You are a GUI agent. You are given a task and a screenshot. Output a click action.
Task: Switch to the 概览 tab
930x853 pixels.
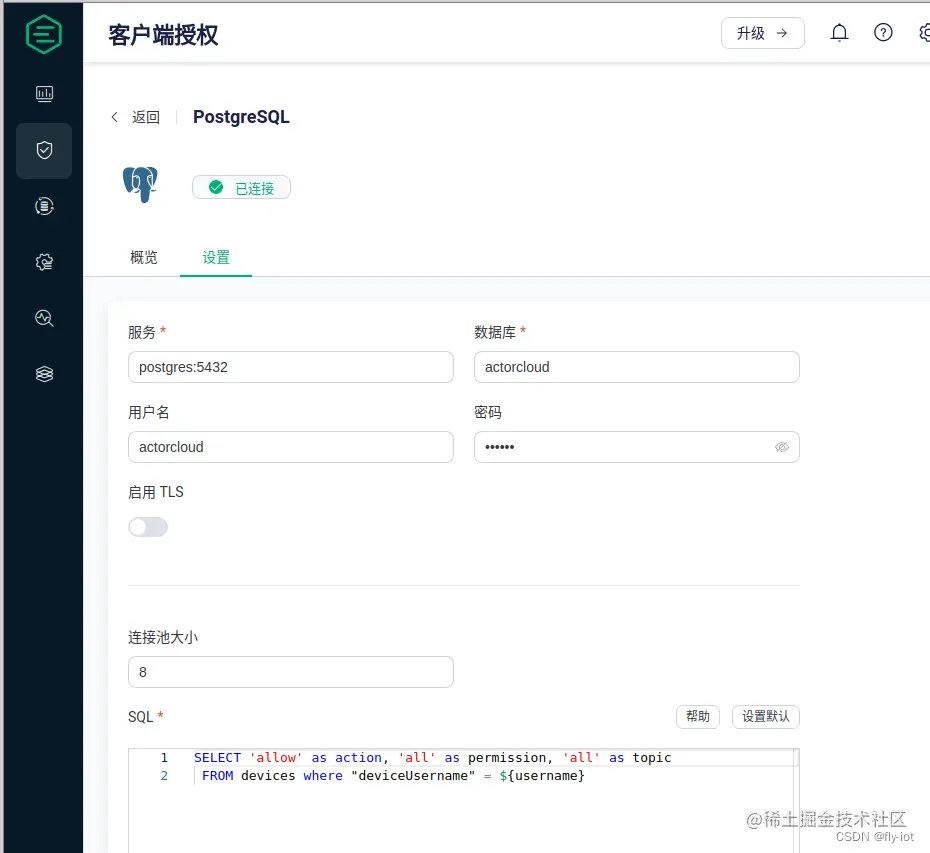pos(143,257)
